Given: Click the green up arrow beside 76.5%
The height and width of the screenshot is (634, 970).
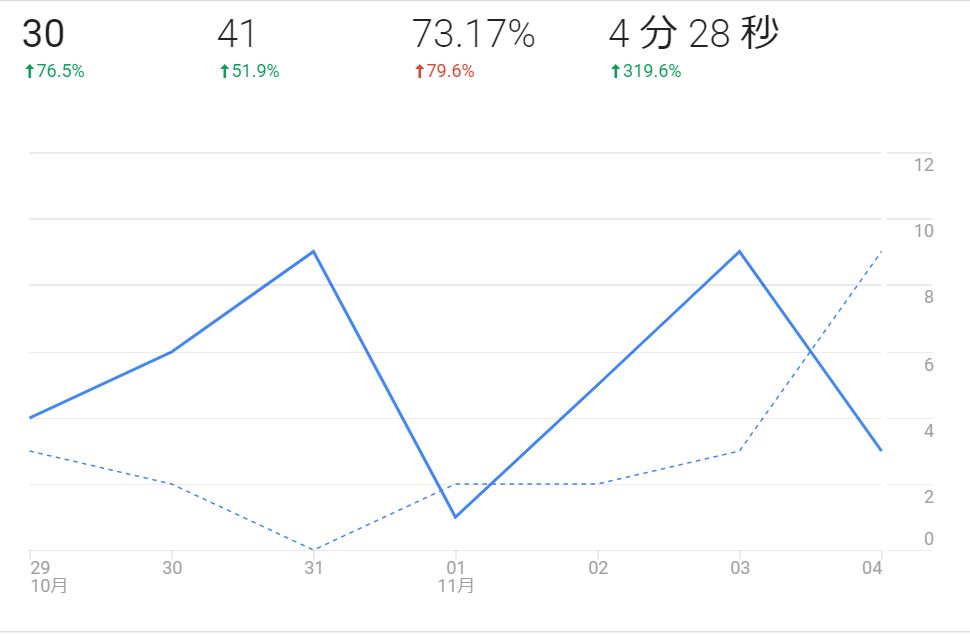Looking at the screenshot, I should point(29,71).
